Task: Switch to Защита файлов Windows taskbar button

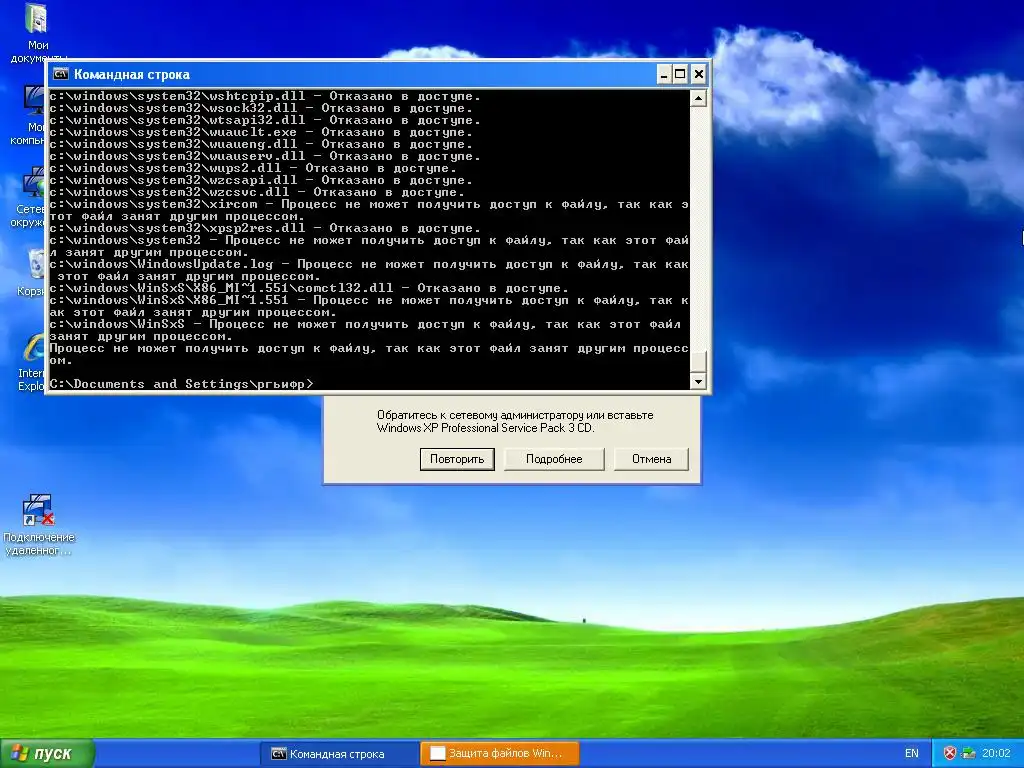Action: [500, 754]
